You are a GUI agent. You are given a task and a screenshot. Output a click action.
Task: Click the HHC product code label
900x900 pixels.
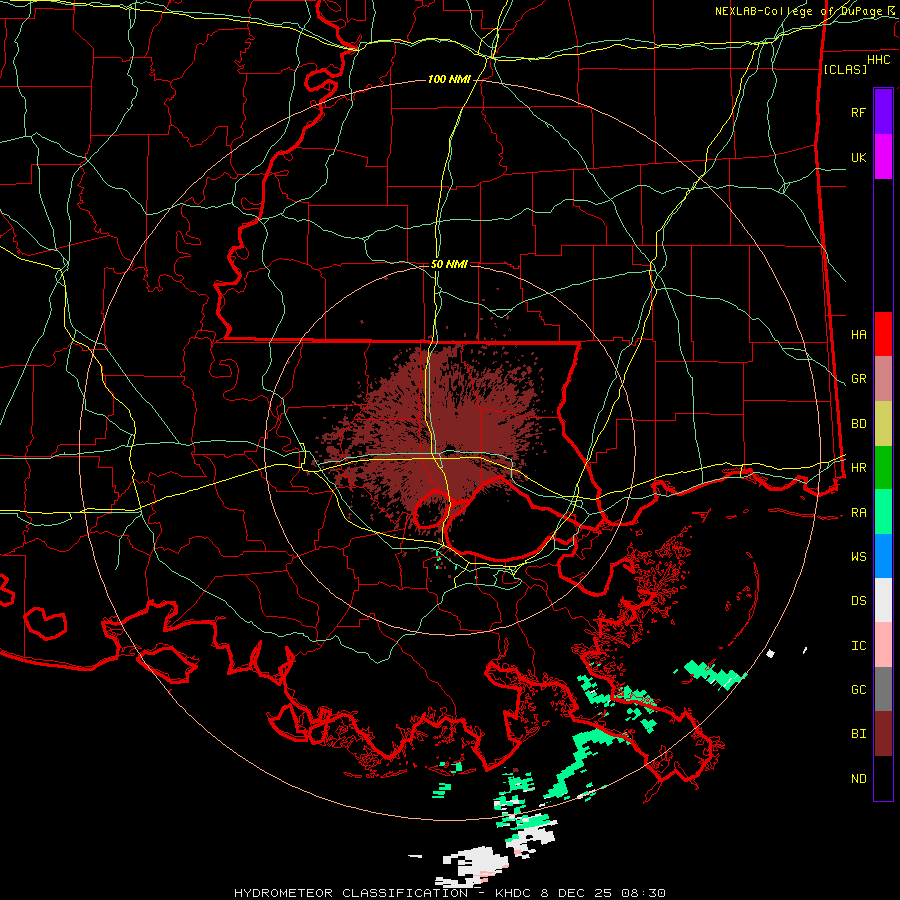coord(879,59)
